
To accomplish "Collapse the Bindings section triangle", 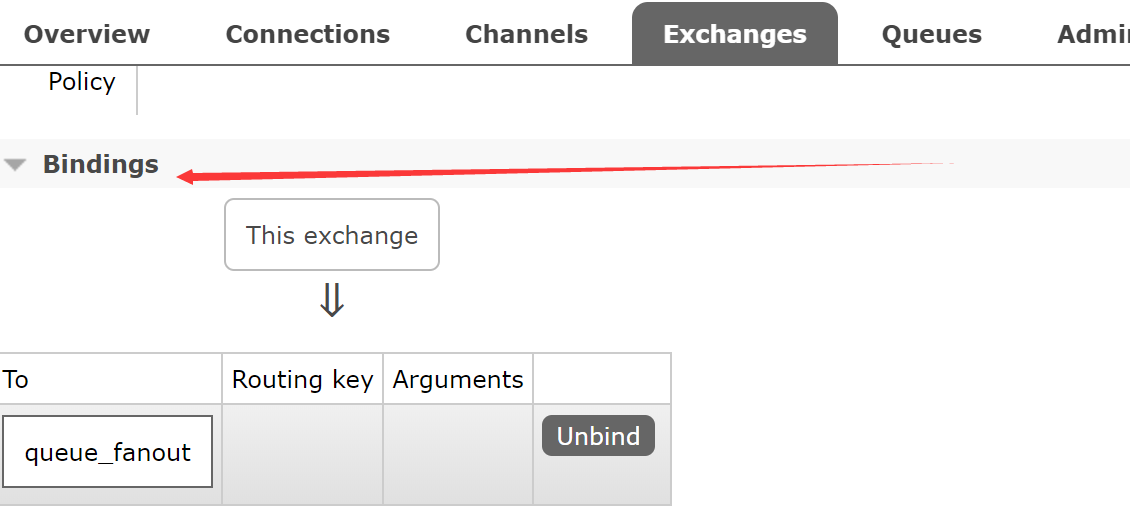I will point(15,165).
